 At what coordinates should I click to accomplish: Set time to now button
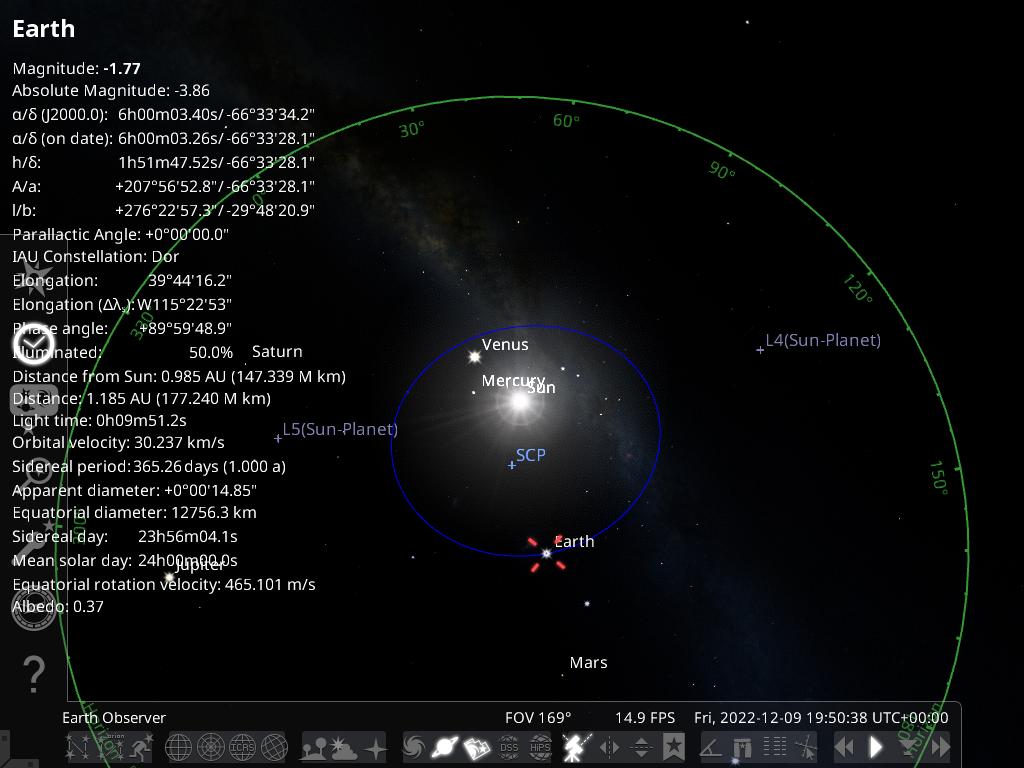point(908,746)
